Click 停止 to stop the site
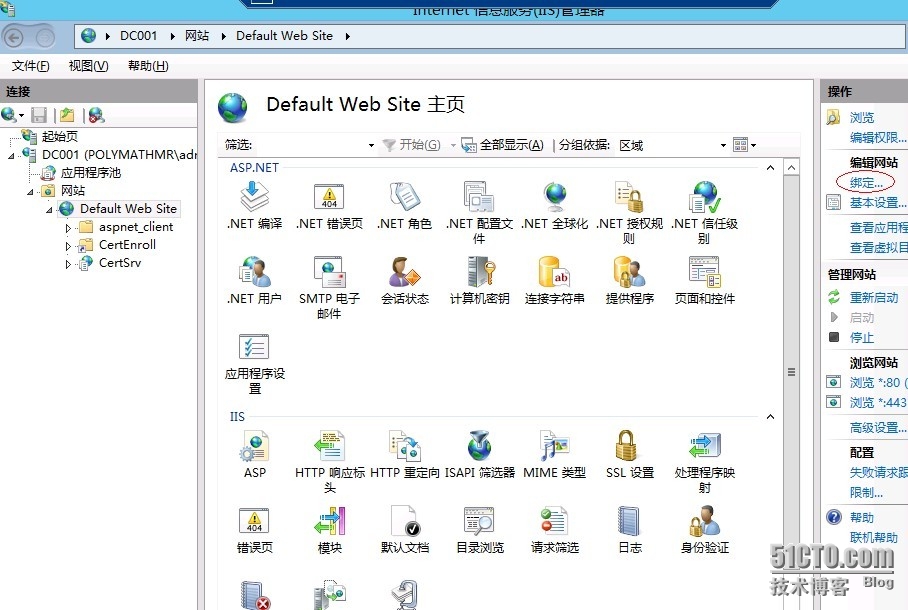908x610 pixels. pyautogui.click(x=862, y=338)
